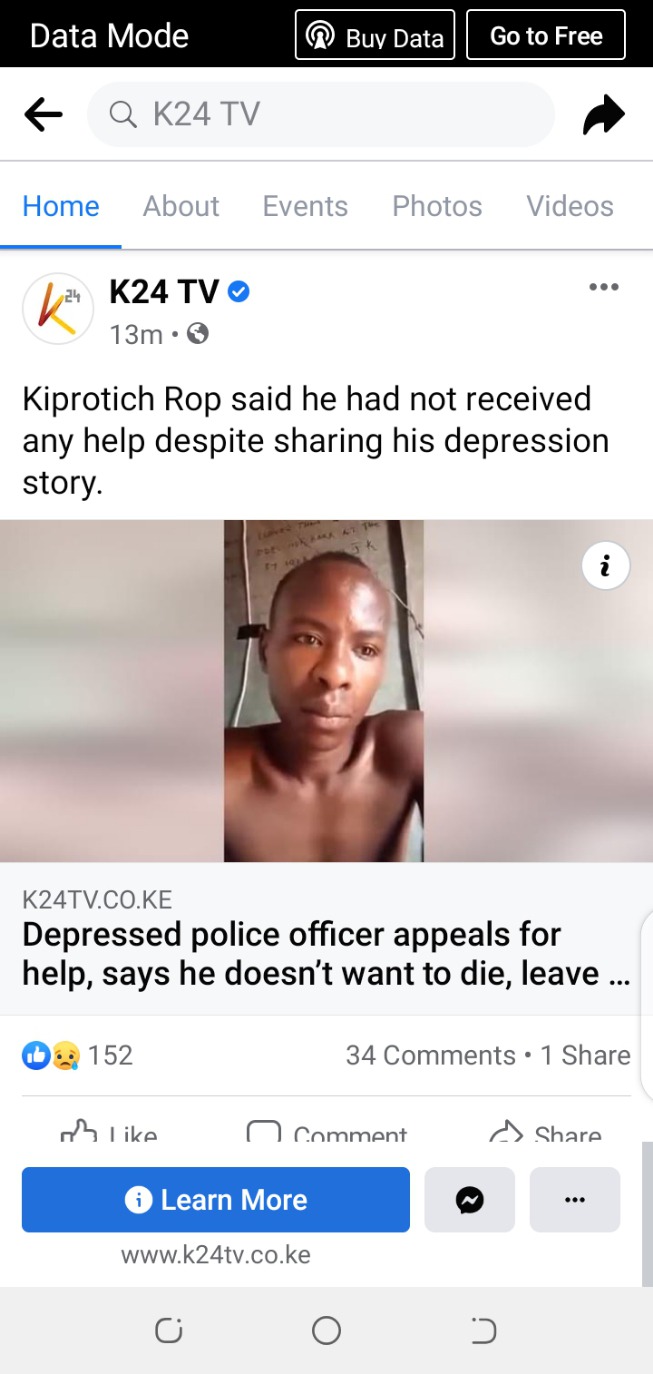Open the Events tab
Viewport: 653px width, 1374px height.
coord(305,206)
